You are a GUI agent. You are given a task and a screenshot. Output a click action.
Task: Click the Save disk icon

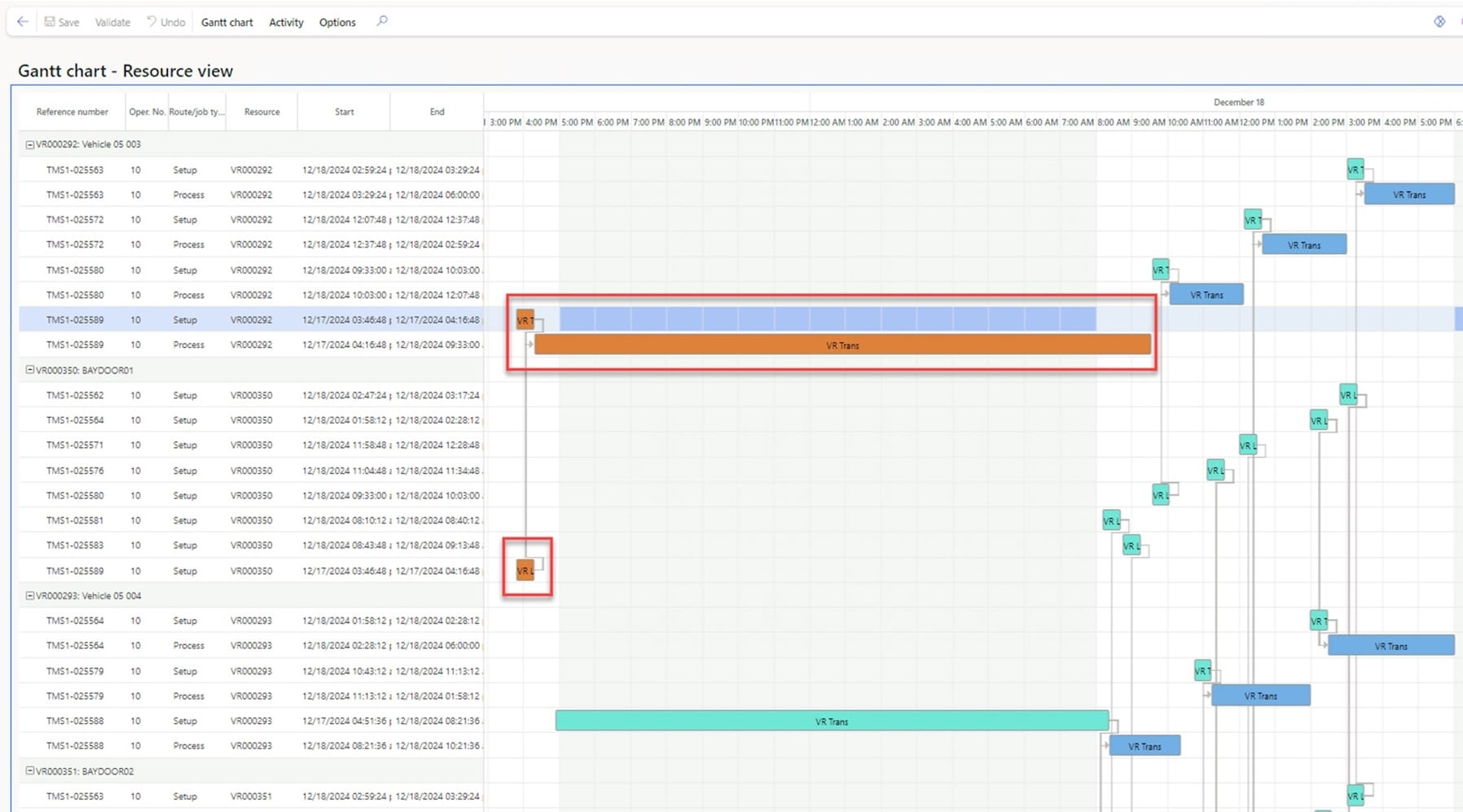point(50,22)
